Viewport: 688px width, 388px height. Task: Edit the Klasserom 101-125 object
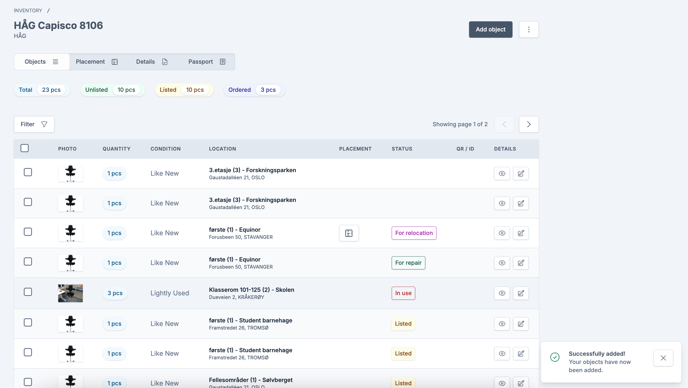coord(521,293)
